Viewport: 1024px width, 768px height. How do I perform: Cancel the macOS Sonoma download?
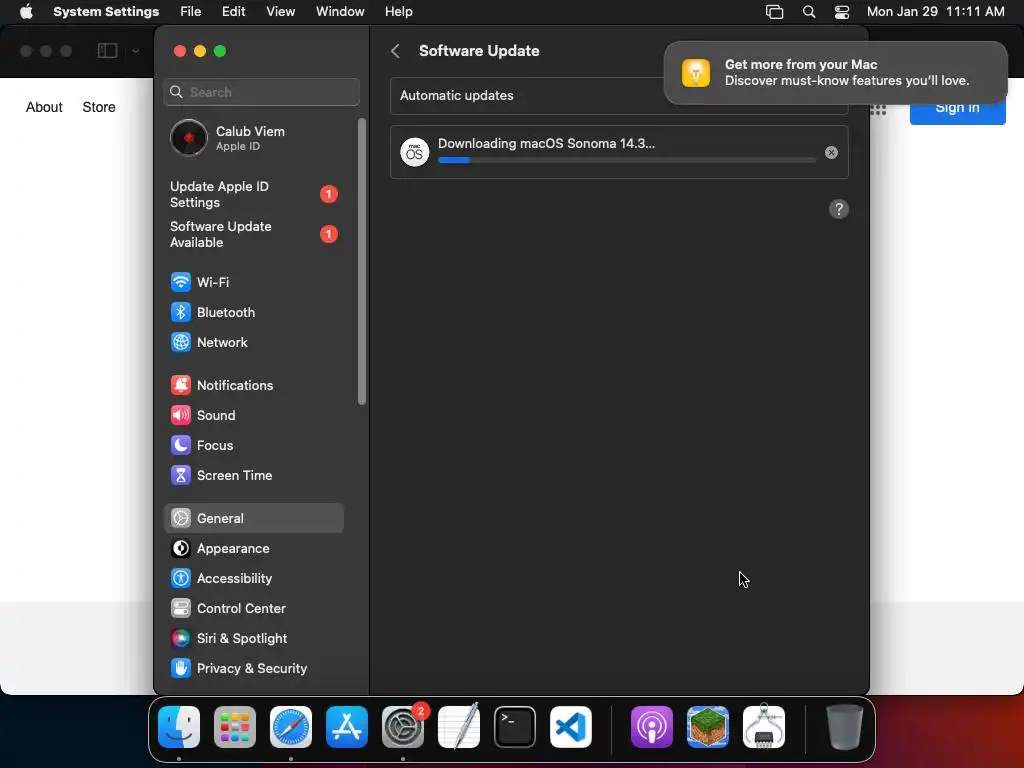[x=831, y=152]
